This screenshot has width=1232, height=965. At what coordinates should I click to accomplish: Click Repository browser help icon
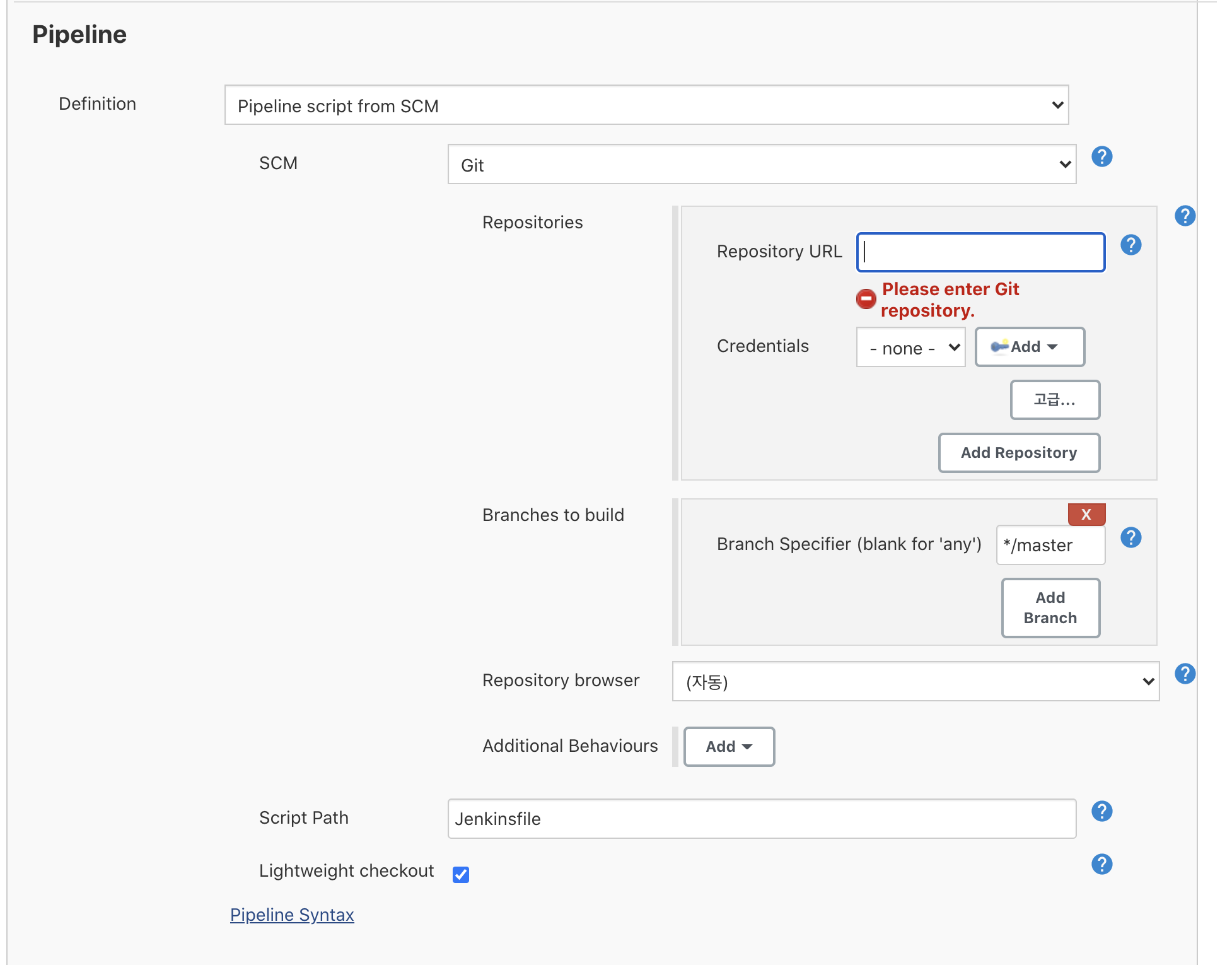(x=1185, y=674)
